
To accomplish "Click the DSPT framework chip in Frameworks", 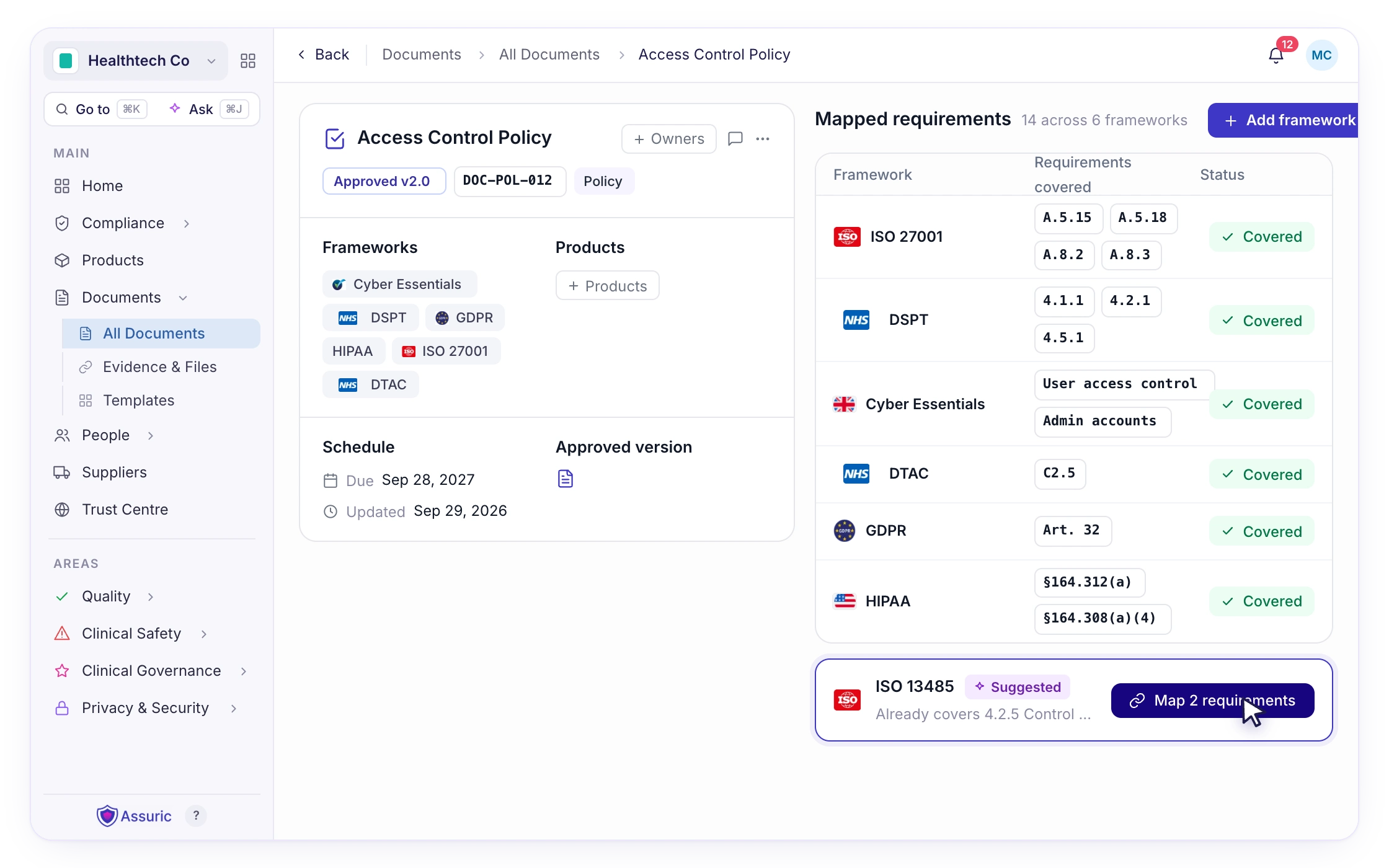I will pyautogui.click(x=371, y=317).
